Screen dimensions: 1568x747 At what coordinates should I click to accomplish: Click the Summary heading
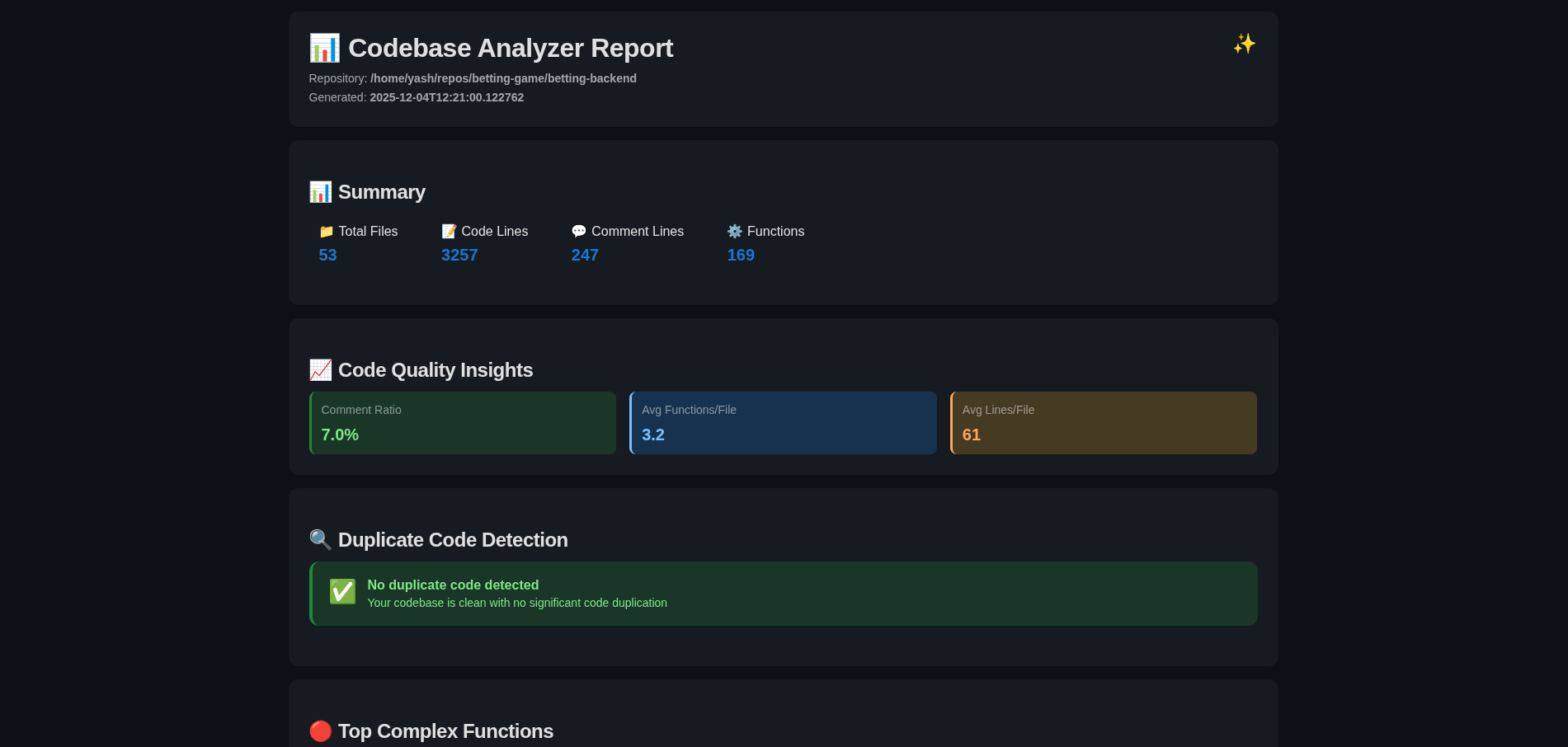pyautogui.click(x=382, y=192)
